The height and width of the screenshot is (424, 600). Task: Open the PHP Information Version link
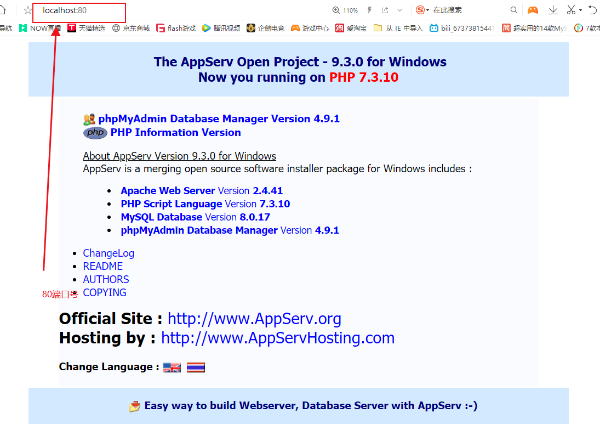[176, 133]
